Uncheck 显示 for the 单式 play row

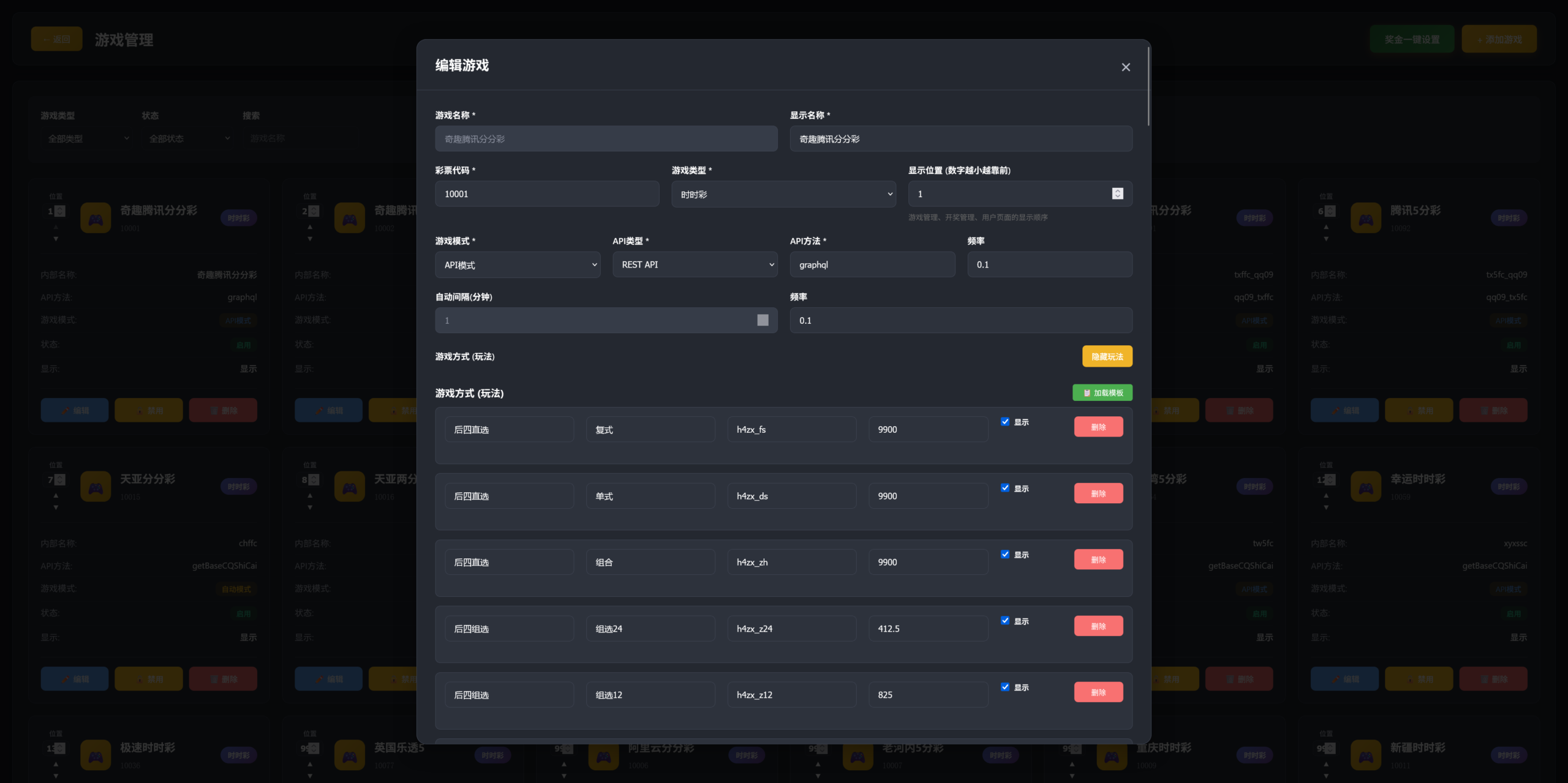point(1005,487)
